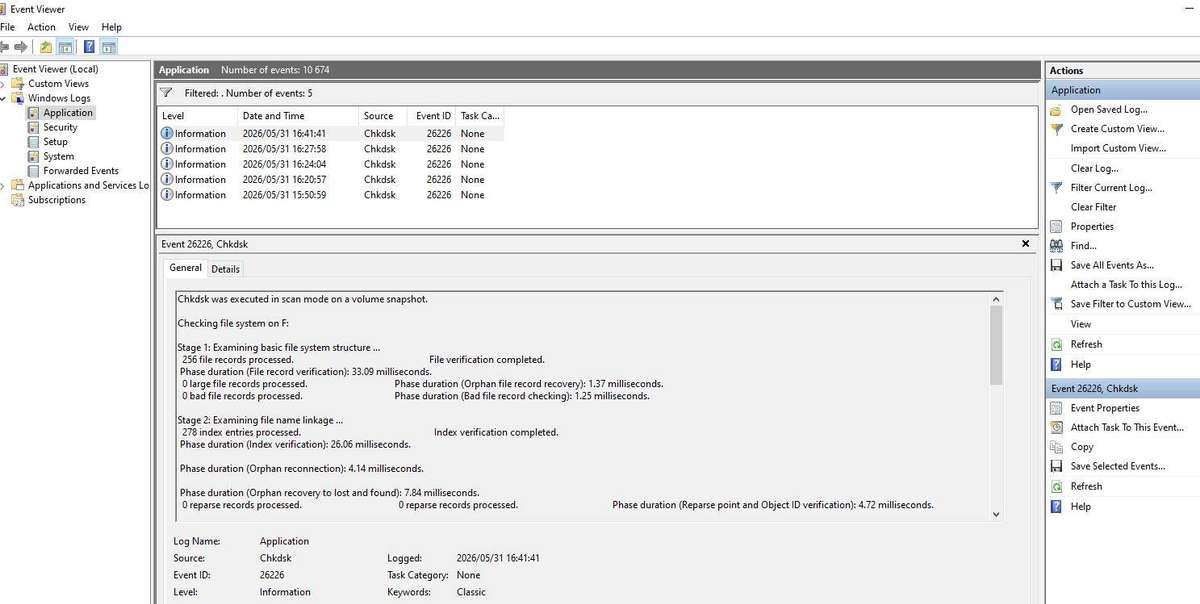This screenshot has width=1200, height=604.
Task: Click the event description scrollbar down arrow
Action: click(x=995, y=514)
